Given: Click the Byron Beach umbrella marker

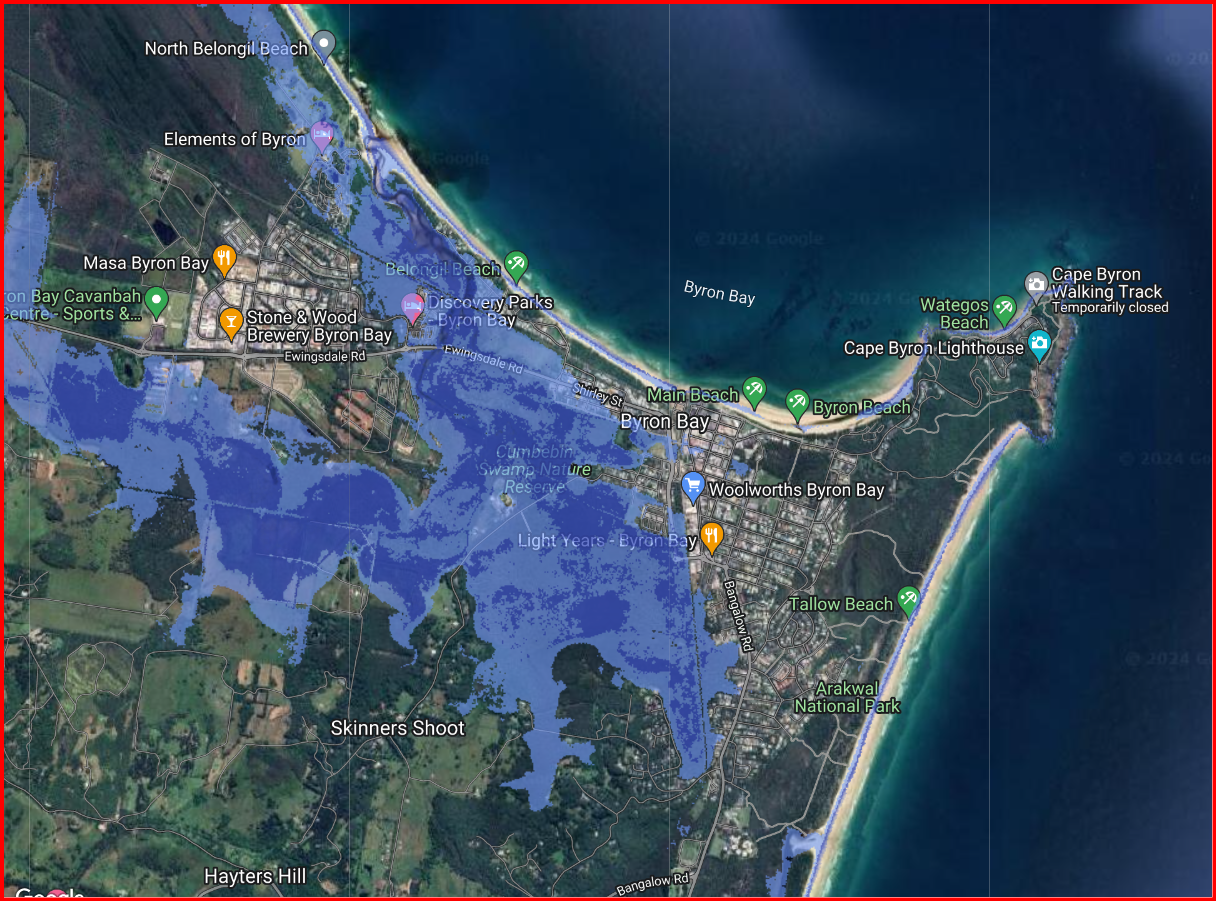Looking at the screenshot, I should 797,404.
